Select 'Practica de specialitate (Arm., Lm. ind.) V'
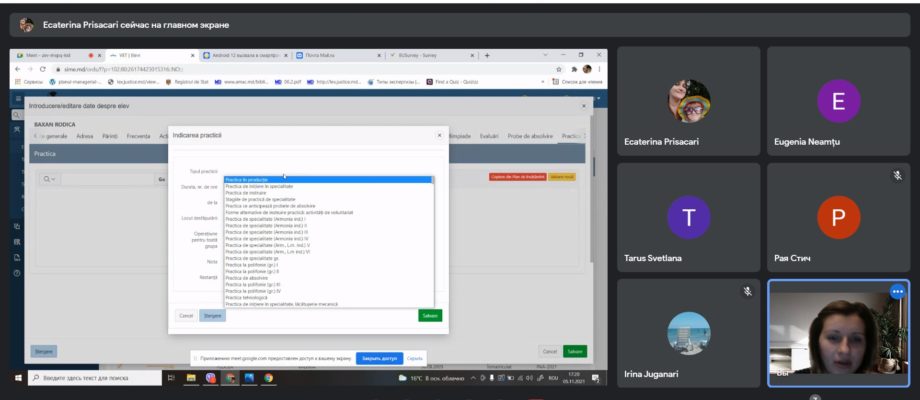The image size is (920, 400). (329, 245)
